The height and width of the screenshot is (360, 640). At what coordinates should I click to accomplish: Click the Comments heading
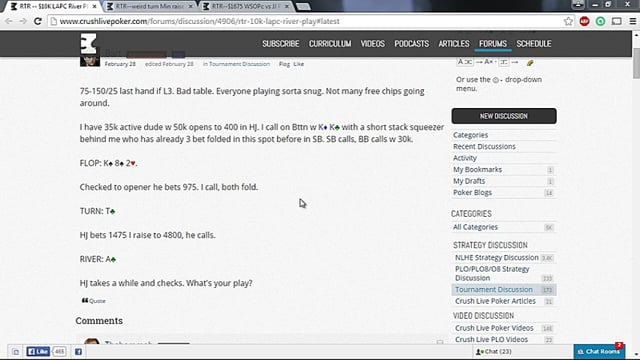tap(99, 321)
